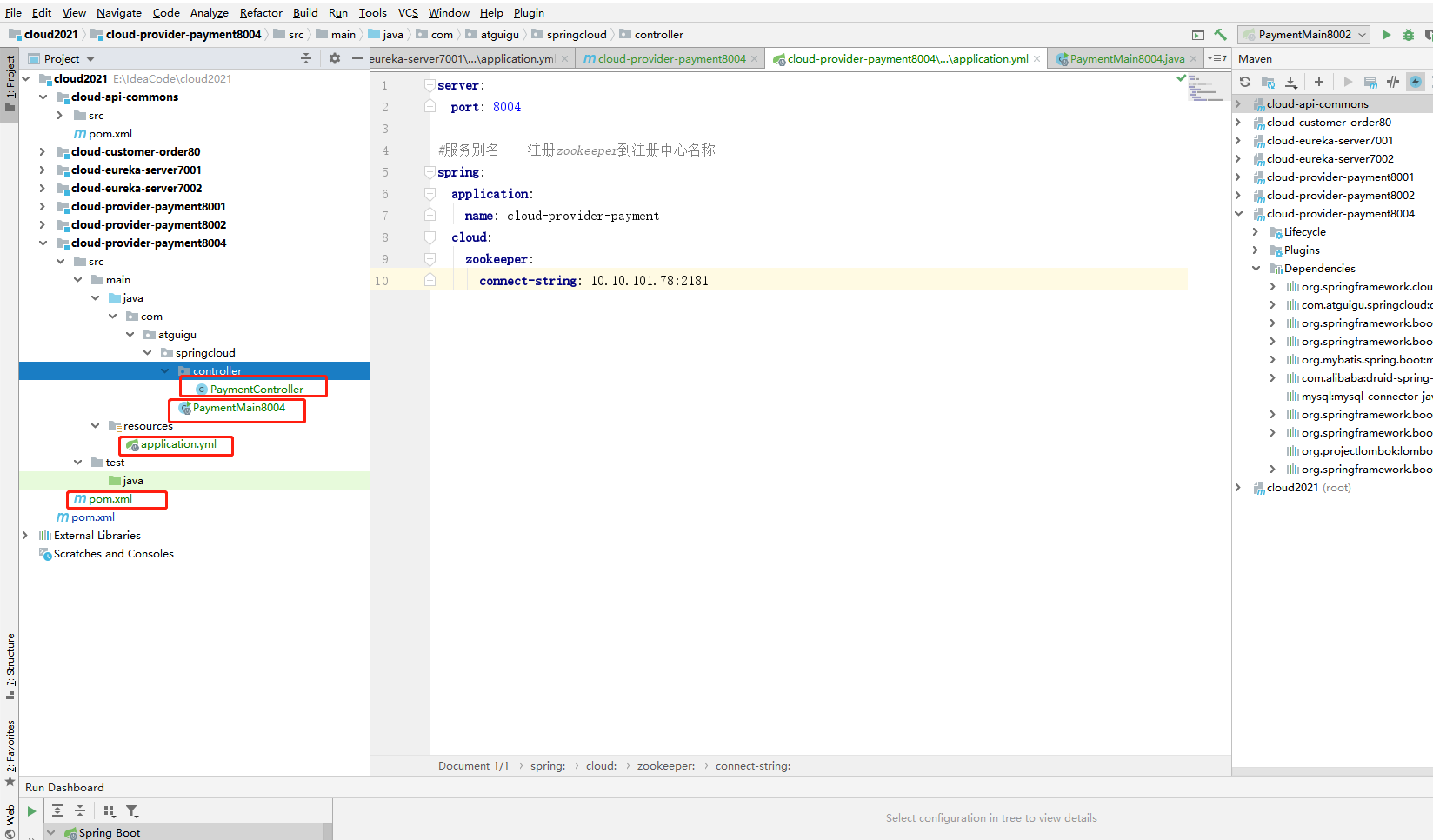Generate sources and update Maven folders

point(1269,82)
